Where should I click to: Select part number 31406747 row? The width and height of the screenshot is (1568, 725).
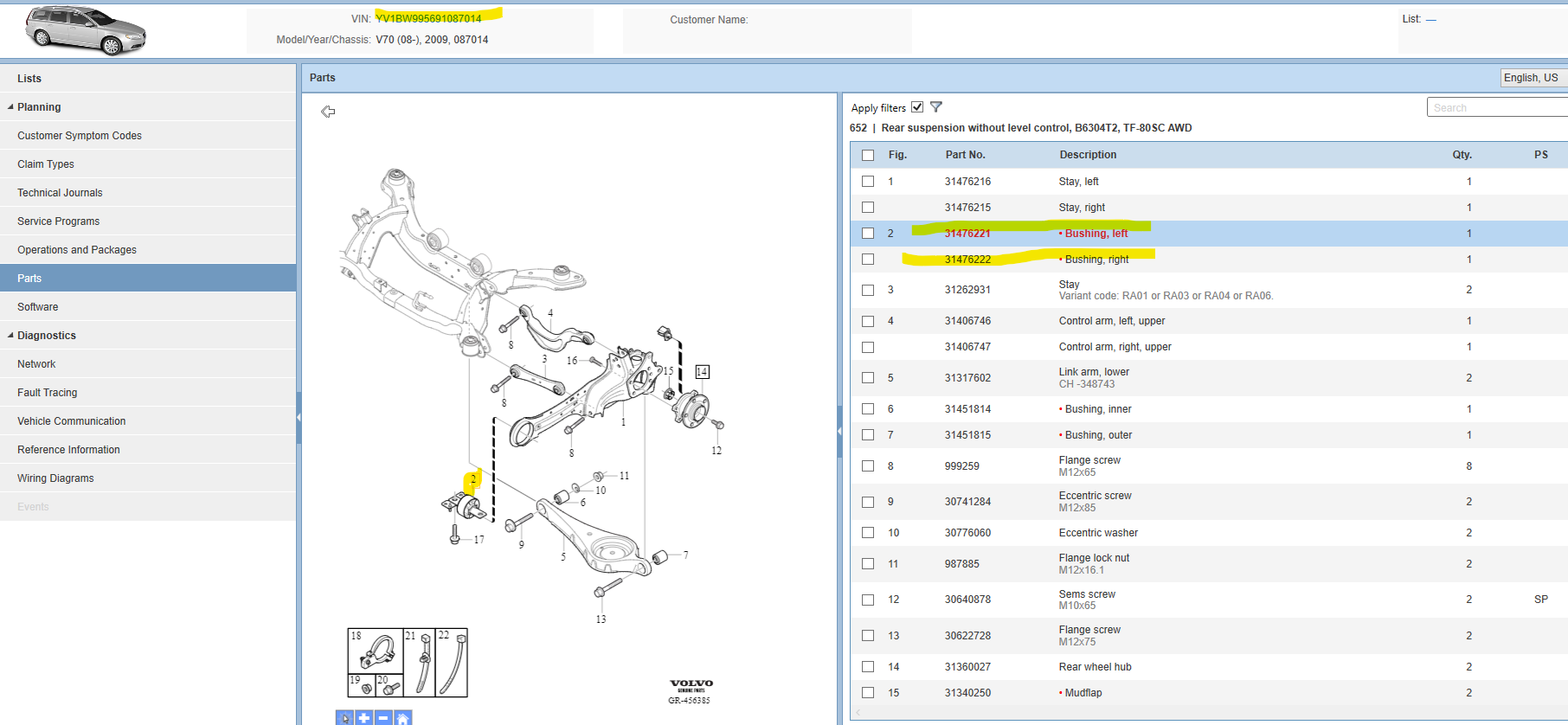(x=1209, y=347)
